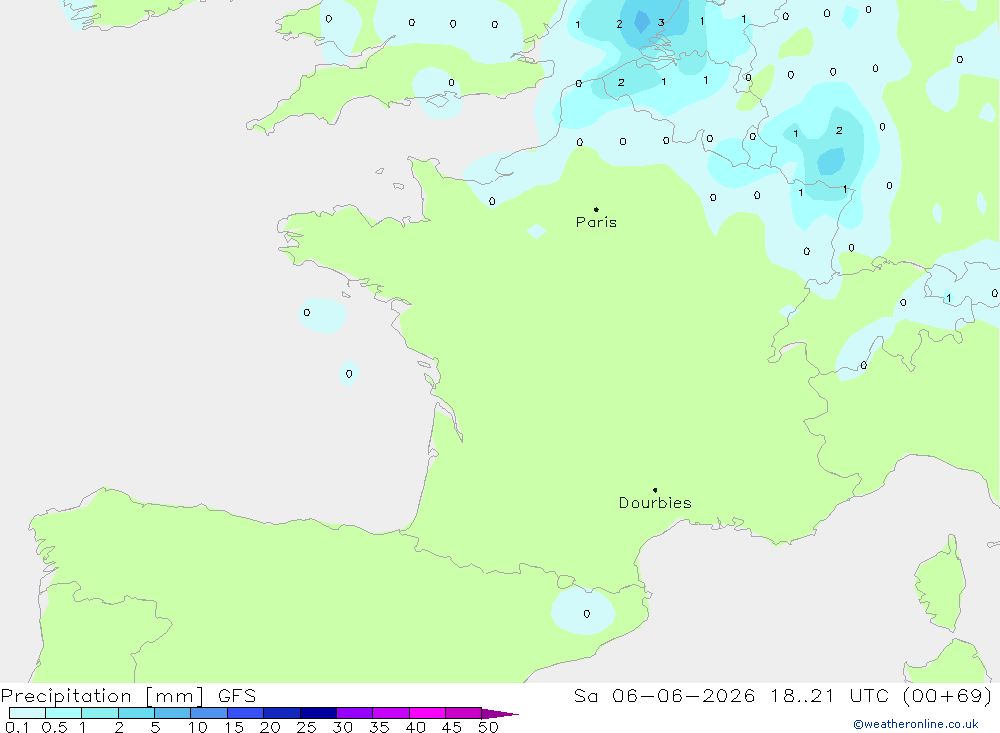
Task: Open the weatheronline.co.uk copyright link
Action: [x=916, y=724]
